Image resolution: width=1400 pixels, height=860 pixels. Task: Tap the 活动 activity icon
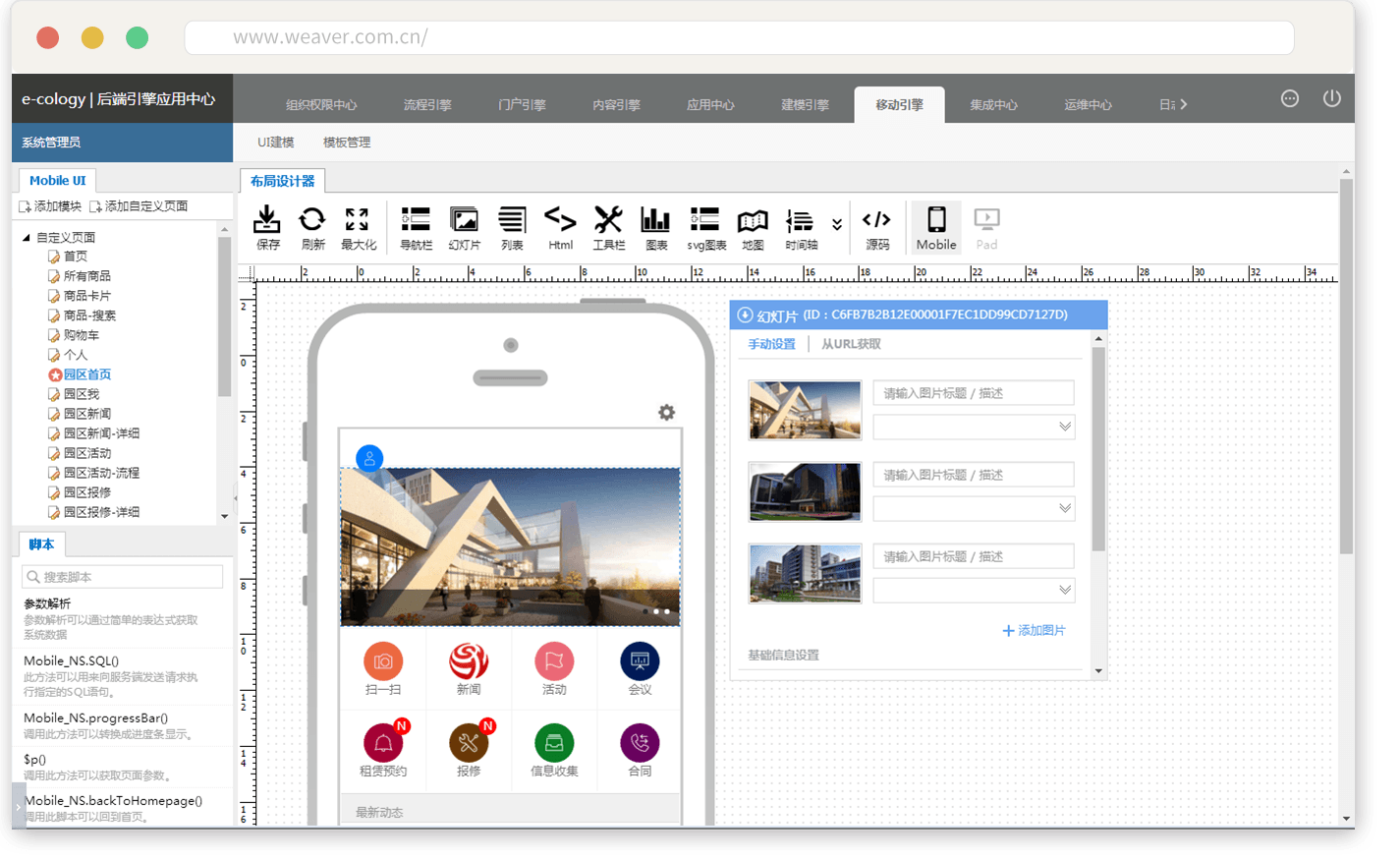point(554,661)
